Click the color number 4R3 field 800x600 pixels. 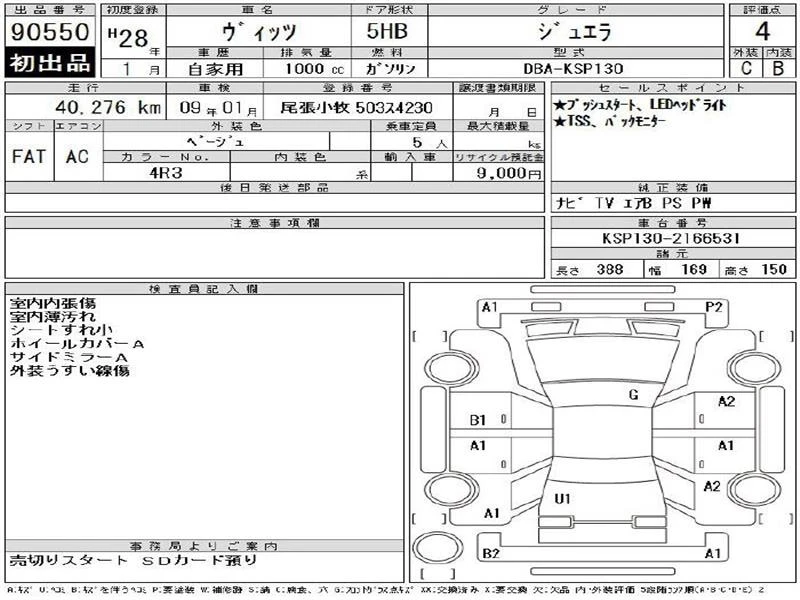coord(166,172)
